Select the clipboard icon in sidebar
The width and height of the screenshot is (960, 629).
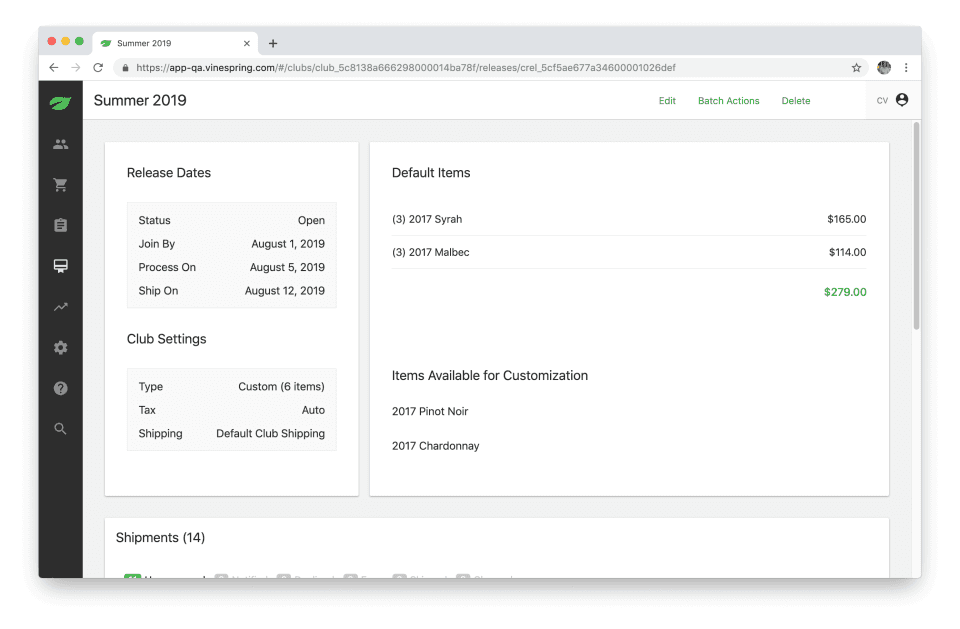(x=60, y=226)
